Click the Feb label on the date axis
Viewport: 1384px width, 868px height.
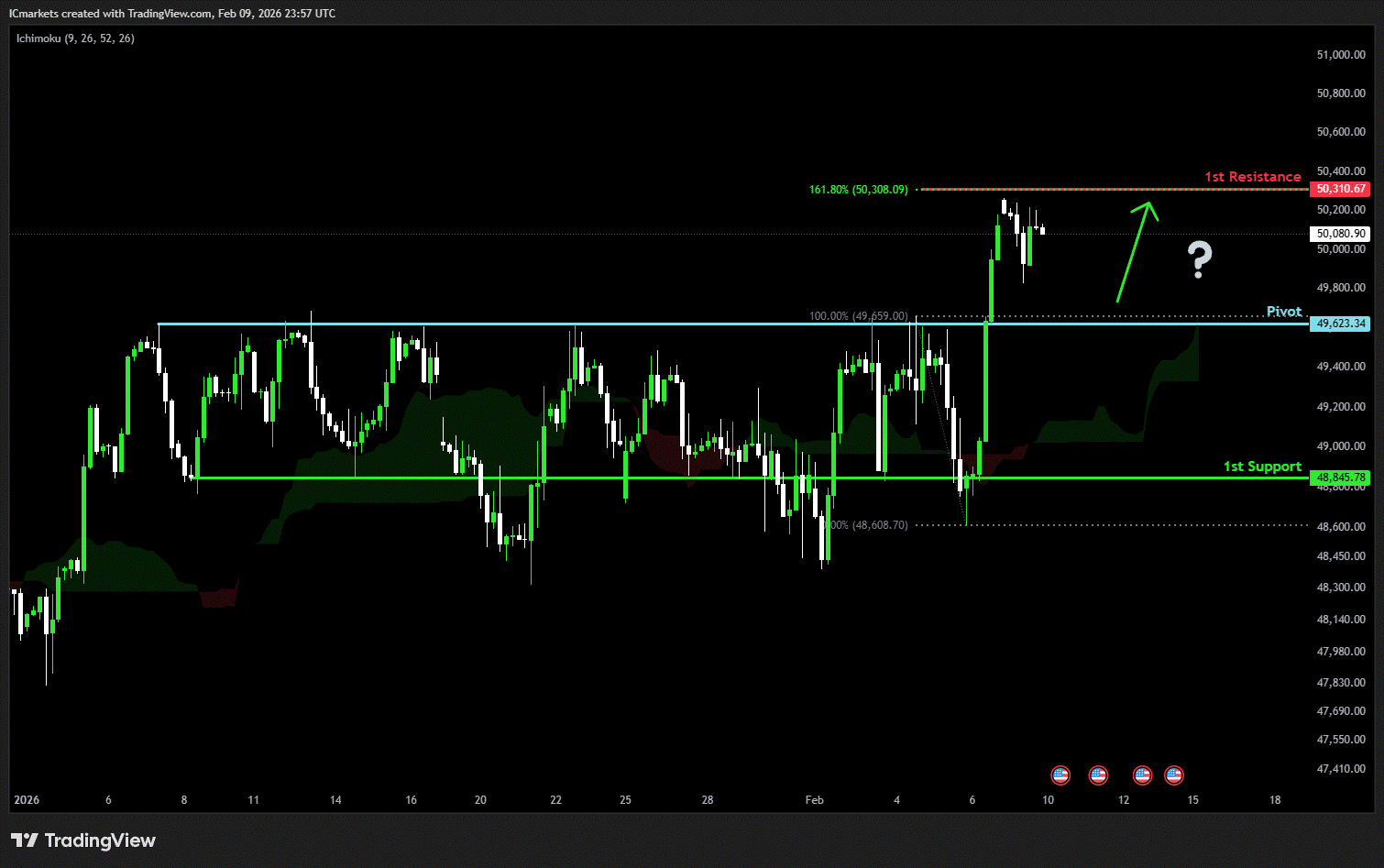tap(814, 800)
